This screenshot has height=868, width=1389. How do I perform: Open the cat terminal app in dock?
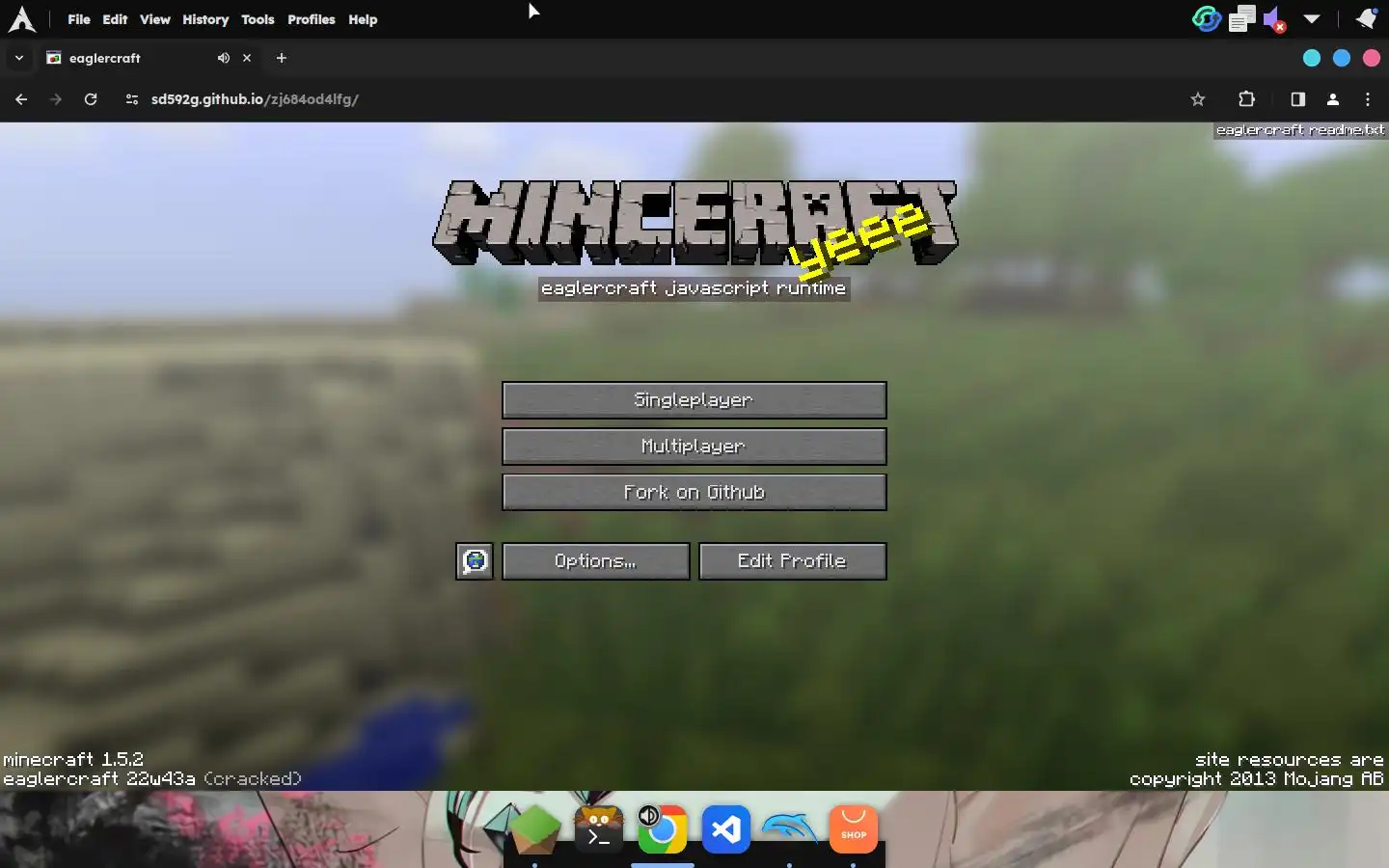pos(599,829)
